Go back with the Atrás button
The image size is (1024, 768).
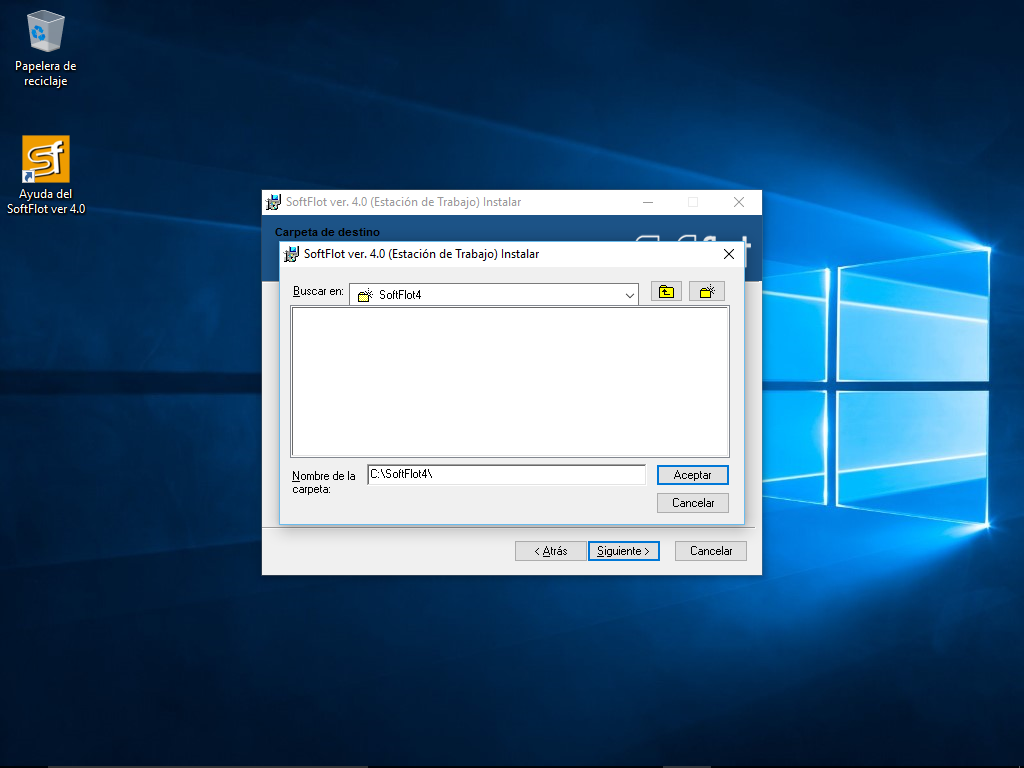click(x=550, y=551)
